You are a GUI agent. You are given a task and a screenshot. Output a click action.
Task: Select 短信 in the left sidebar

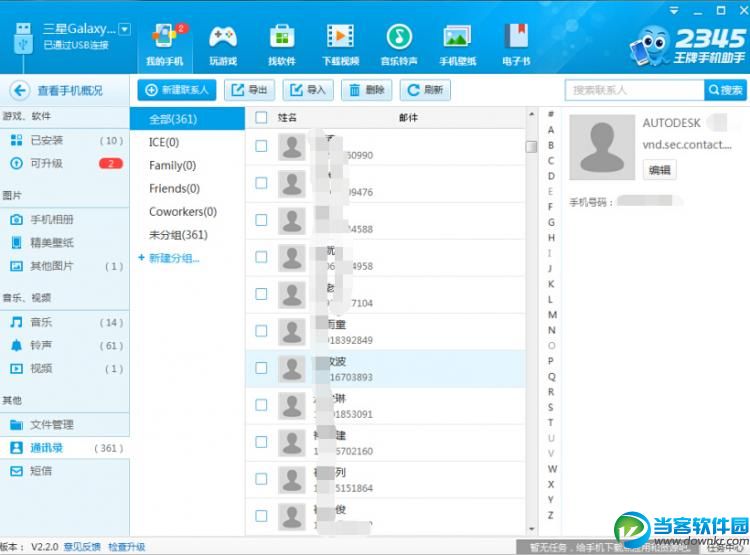coord(41,471)
